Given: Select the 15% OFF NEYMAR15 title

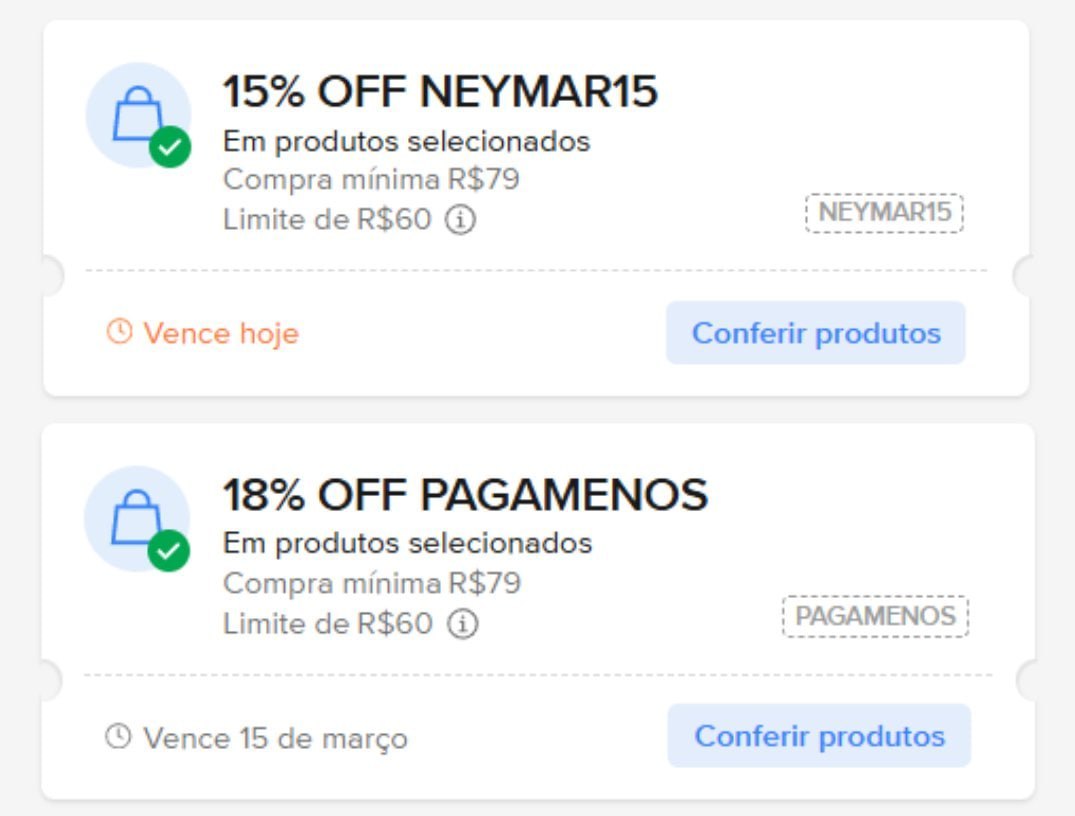Looking at the screenshot, I should click(x=439, y=92).
